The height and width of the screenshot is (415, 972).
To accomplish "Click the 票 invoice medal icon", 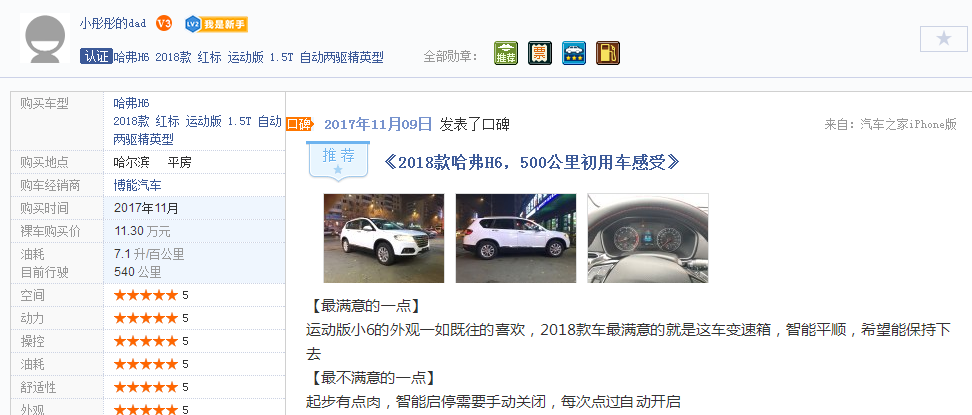I will (x=540, y=53).
